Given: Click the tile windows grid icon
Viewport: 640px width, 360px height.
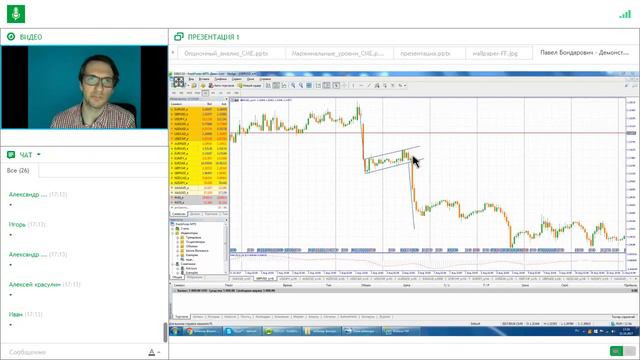Looking at the screenshot, I should point(309,86).
